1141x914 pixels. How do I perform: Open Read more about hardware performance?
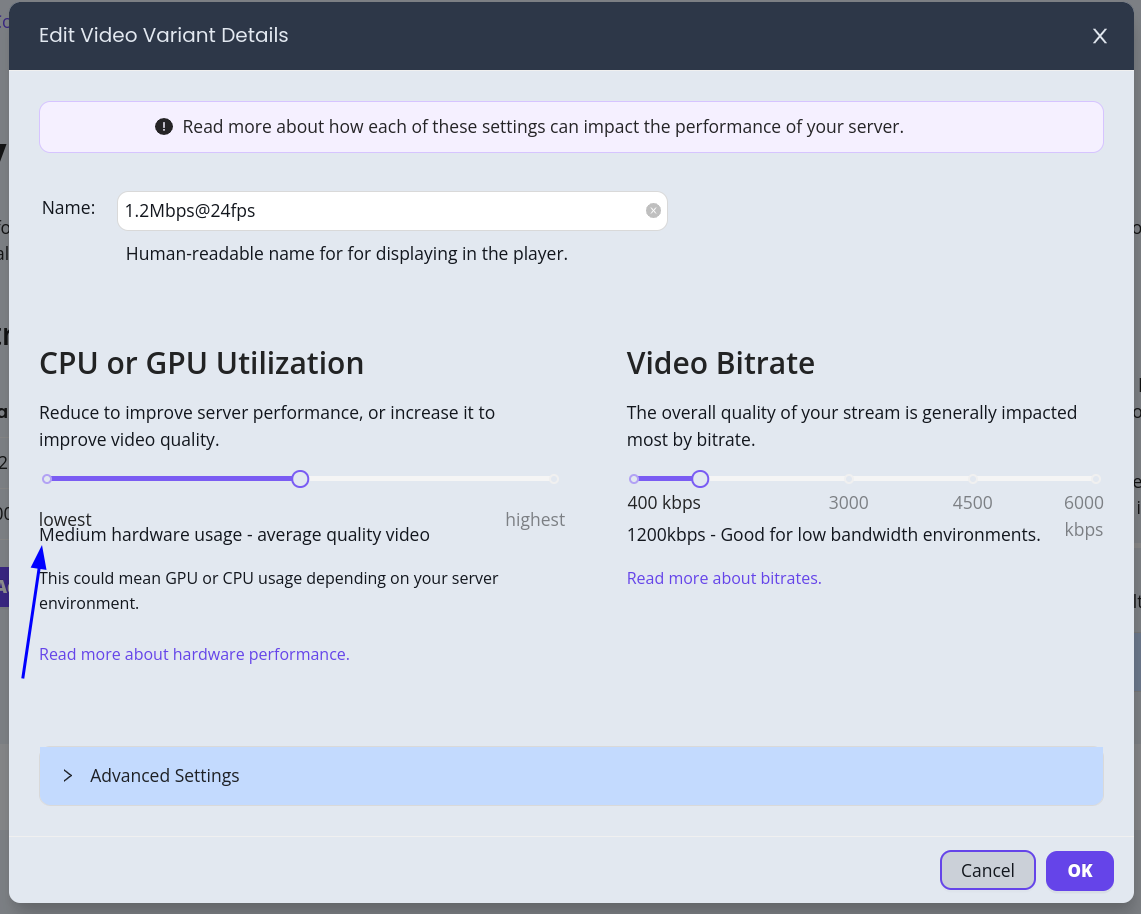194,653
